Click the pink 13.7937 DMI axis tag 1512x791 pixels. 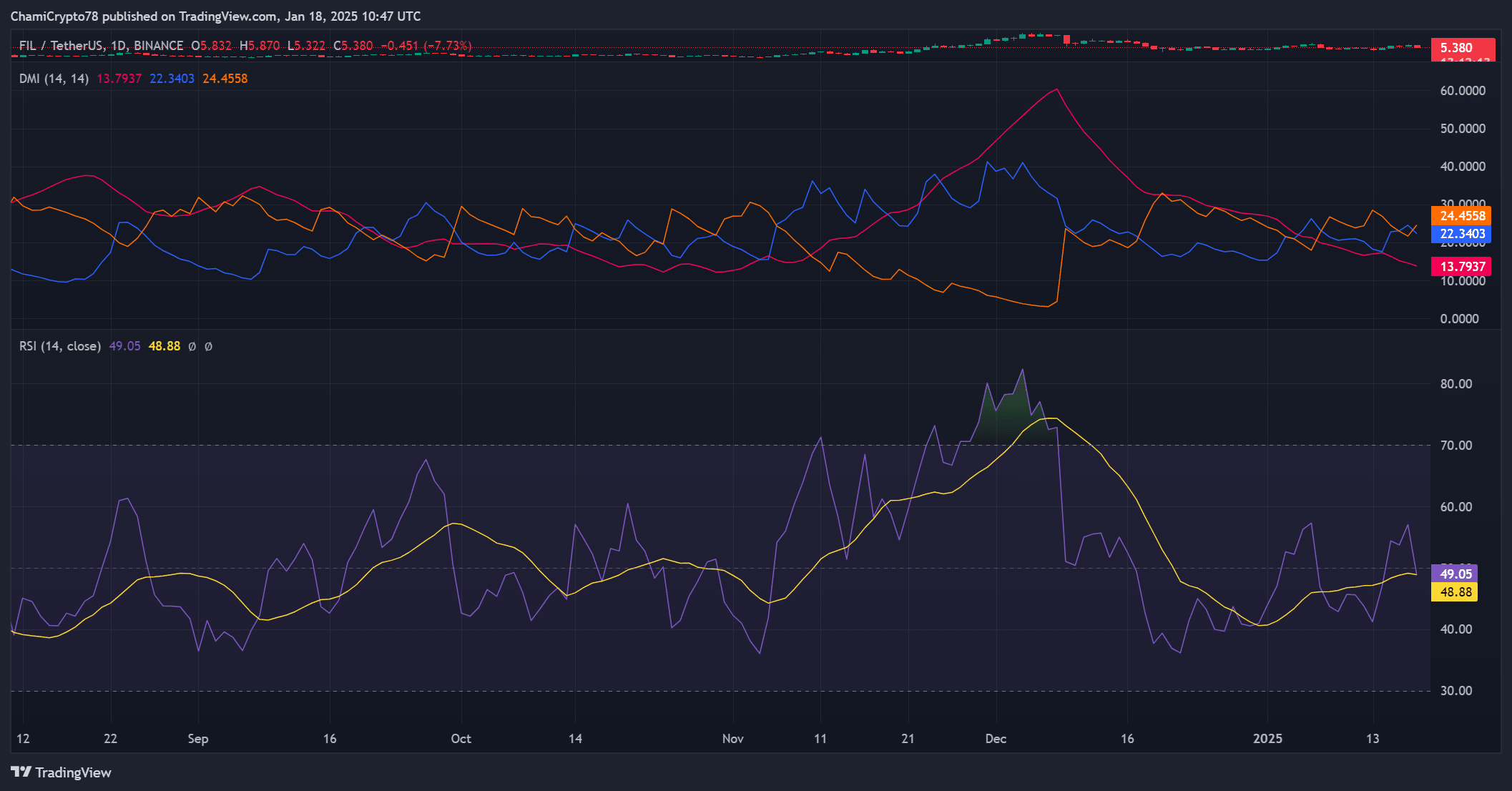(x=1461, y=267)
